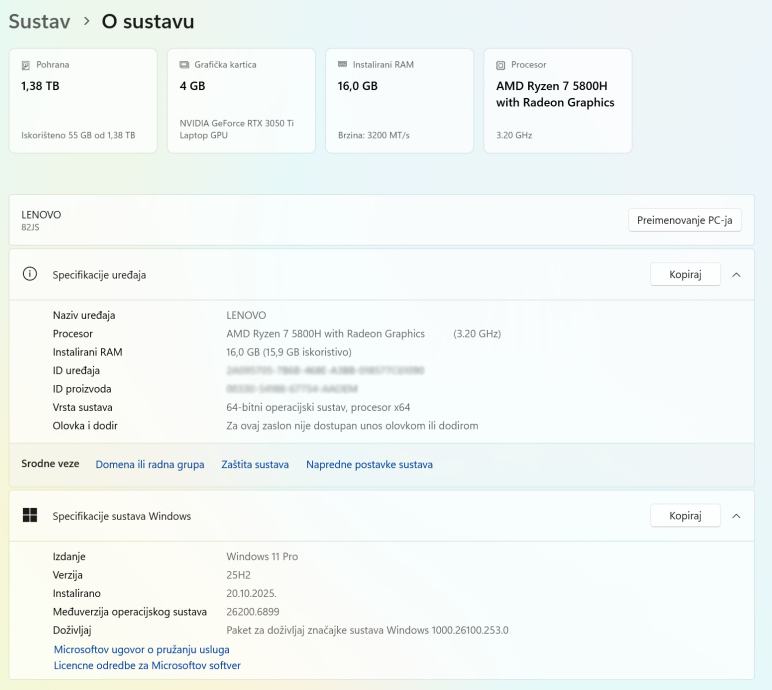This screenshot has height=690, width=772.
Task: Open the Zaštita sustava link
Action: [x=255, y=464]
